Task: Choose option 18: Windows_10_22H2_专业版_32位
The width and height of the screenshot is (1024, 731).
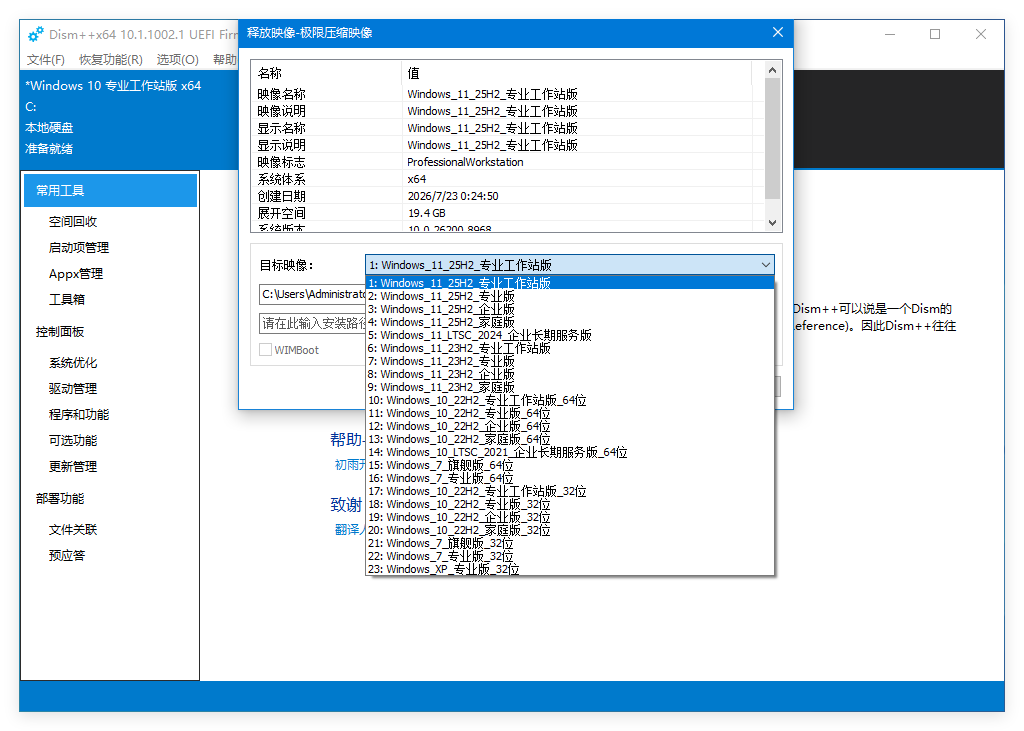Action: (570, 504)
